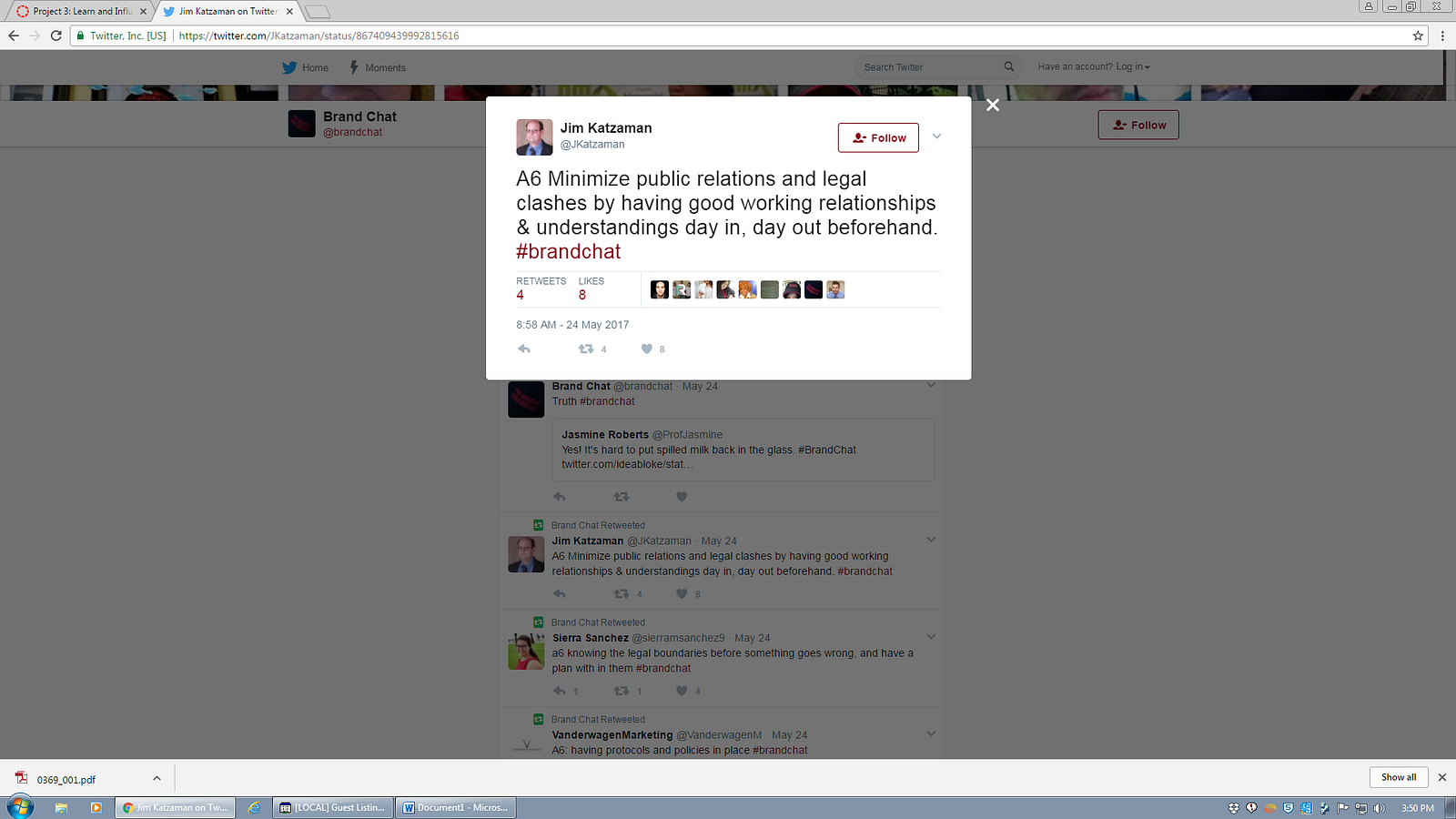
Task: Click the browser address bar URL
Action: tap(318, 35)
